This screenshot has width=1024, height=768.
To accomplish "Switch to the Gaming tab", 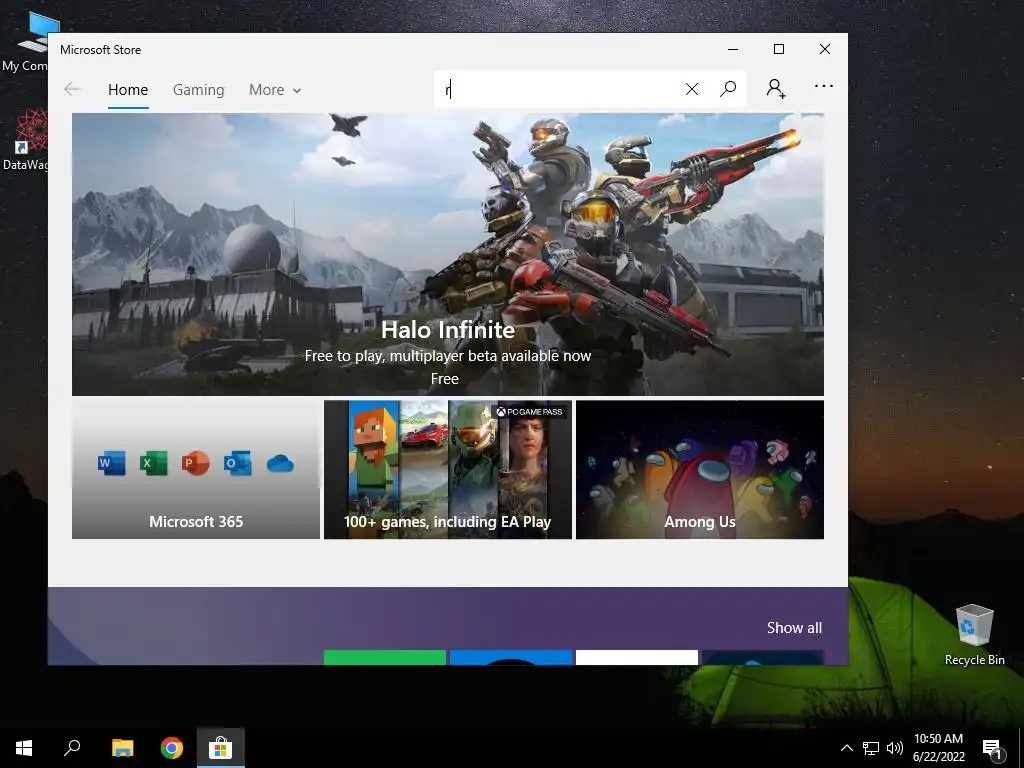I will tap(199, 90).
